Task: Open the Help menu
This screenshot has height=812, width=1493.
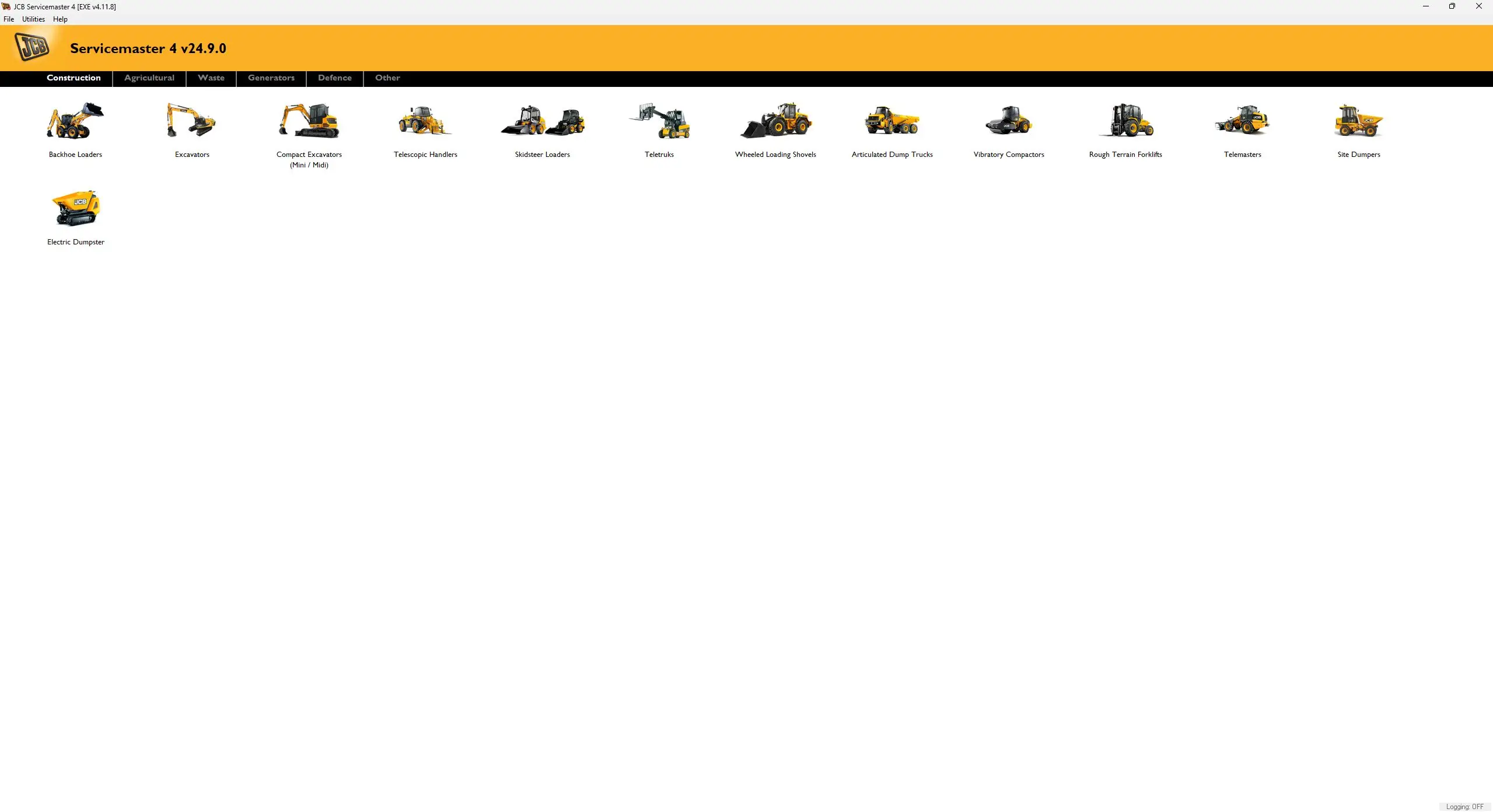Action: click(59, 18)
